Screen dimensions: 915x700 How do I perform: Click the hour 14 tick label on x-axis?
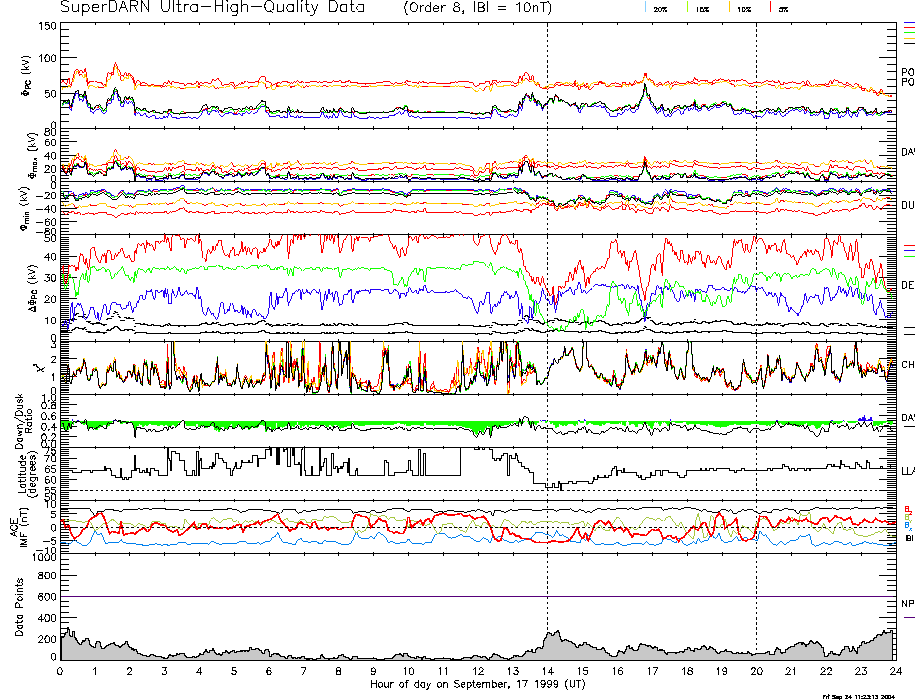(547, 671)
